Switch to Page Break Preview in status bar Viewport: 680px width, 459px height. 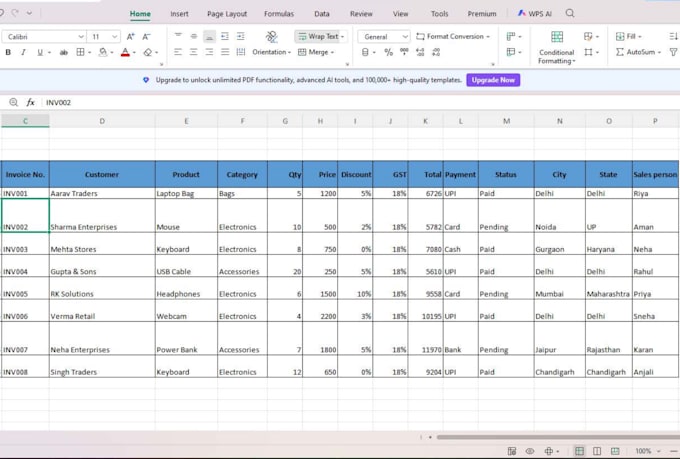(x=615, y=451)
